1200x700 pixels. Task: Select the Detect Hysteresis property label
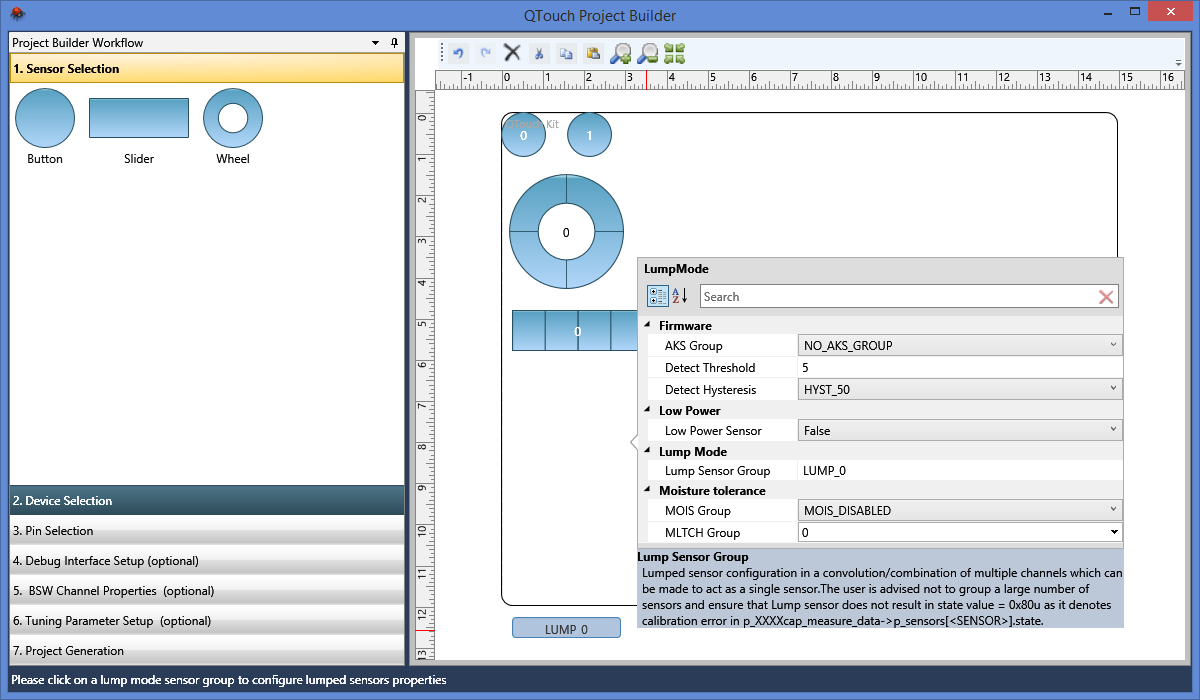pyautogui.click(x=710, y=390)
